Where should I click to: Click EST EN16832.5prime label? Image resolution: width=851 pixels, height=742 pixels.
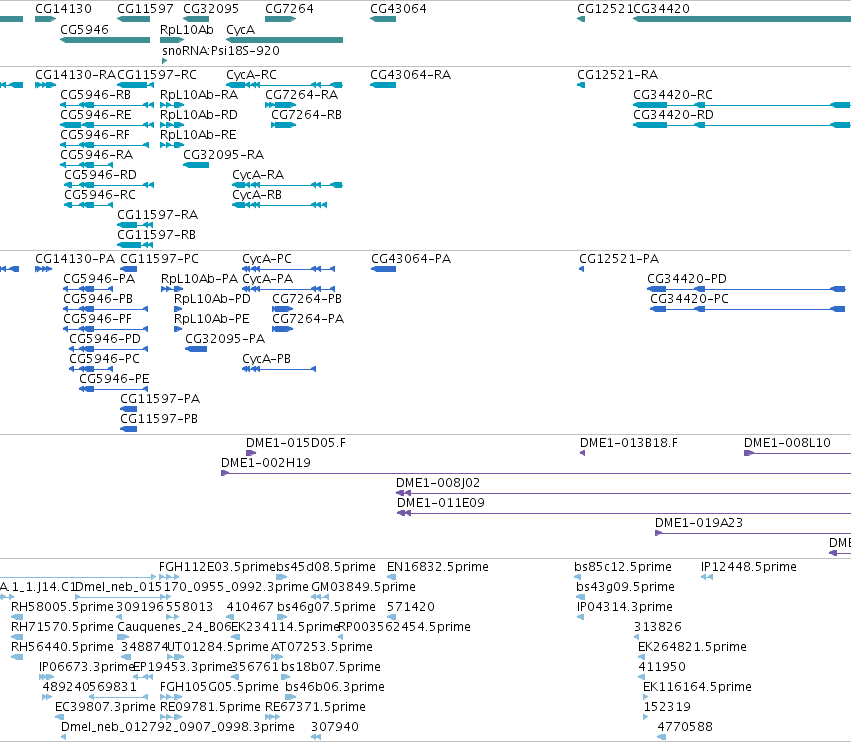438,567
